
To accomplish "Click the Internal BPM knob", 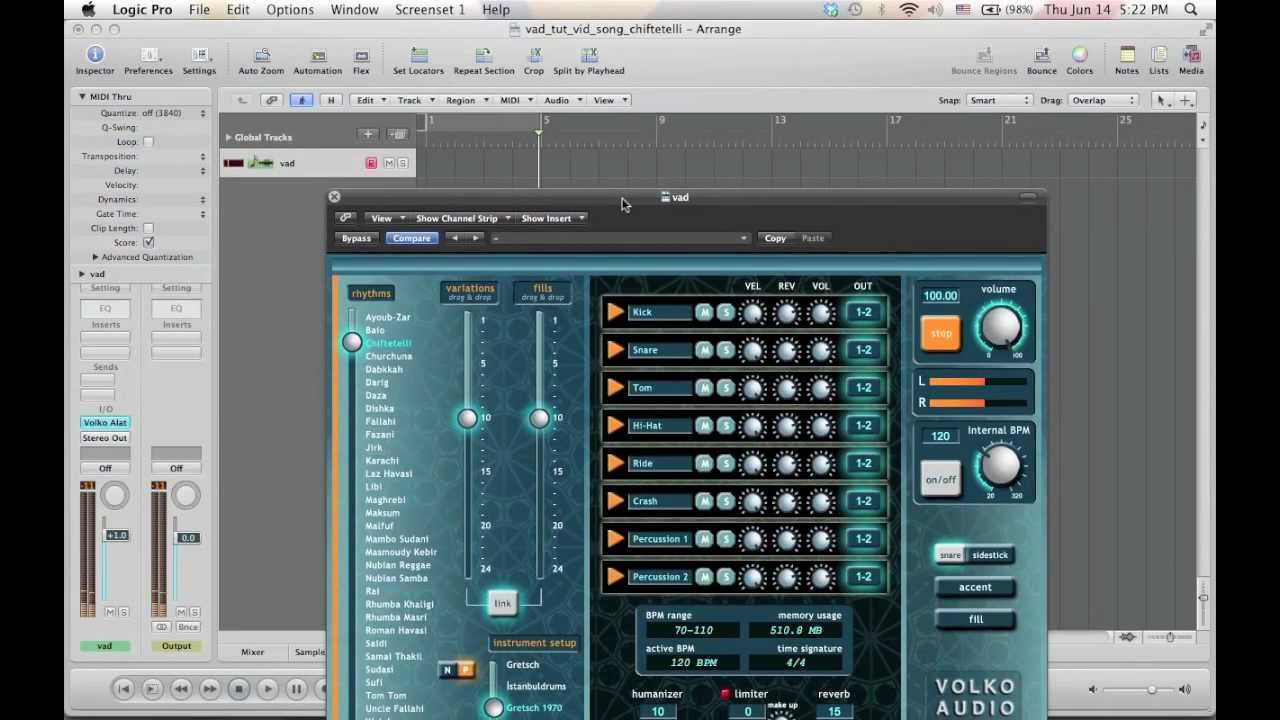I will click(x=1000, y=466).
